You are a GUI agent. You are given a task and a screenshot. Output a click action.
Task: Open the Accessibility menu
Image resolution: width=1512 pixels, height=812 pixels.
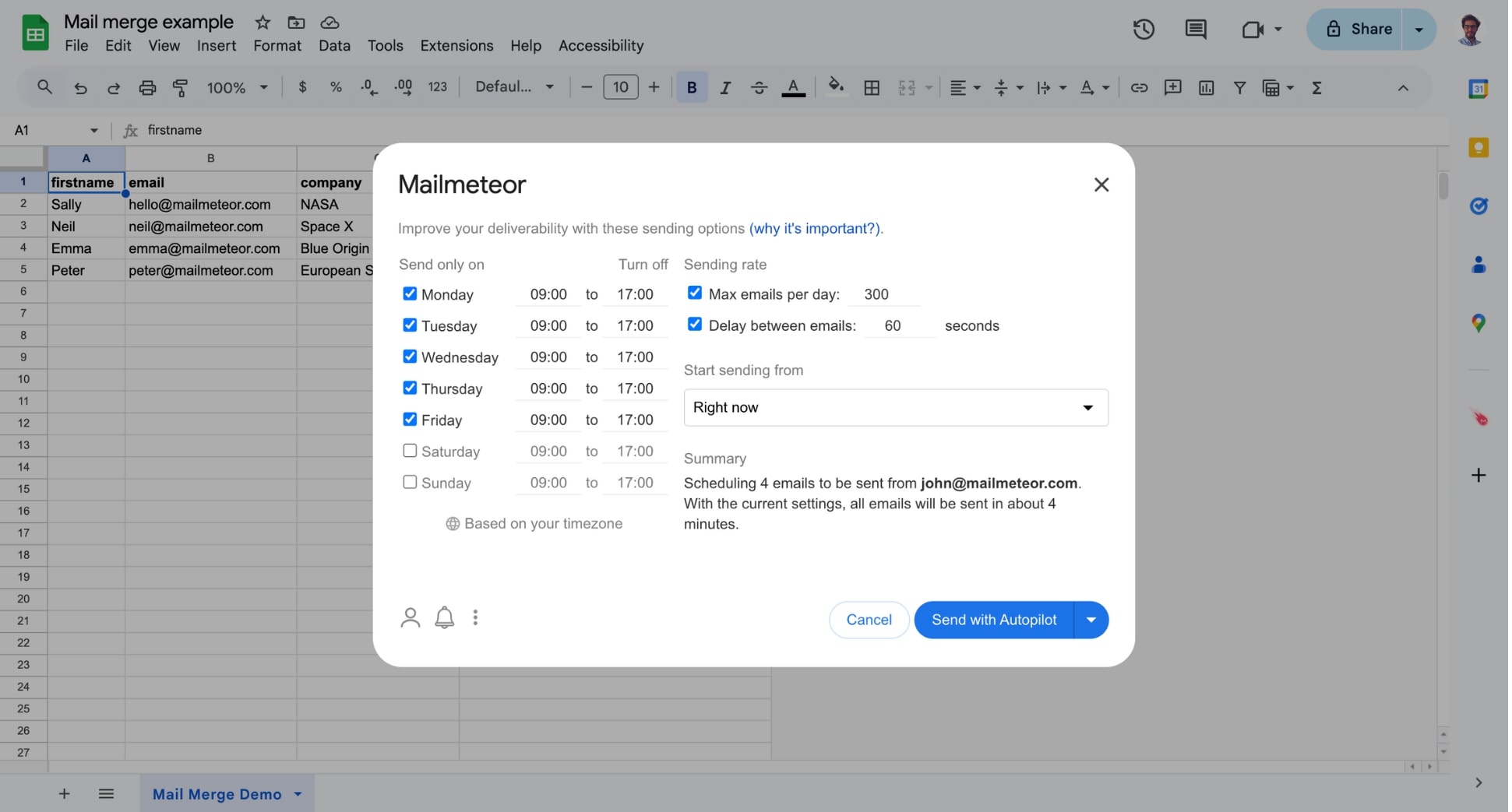click(x=601, y=45)
